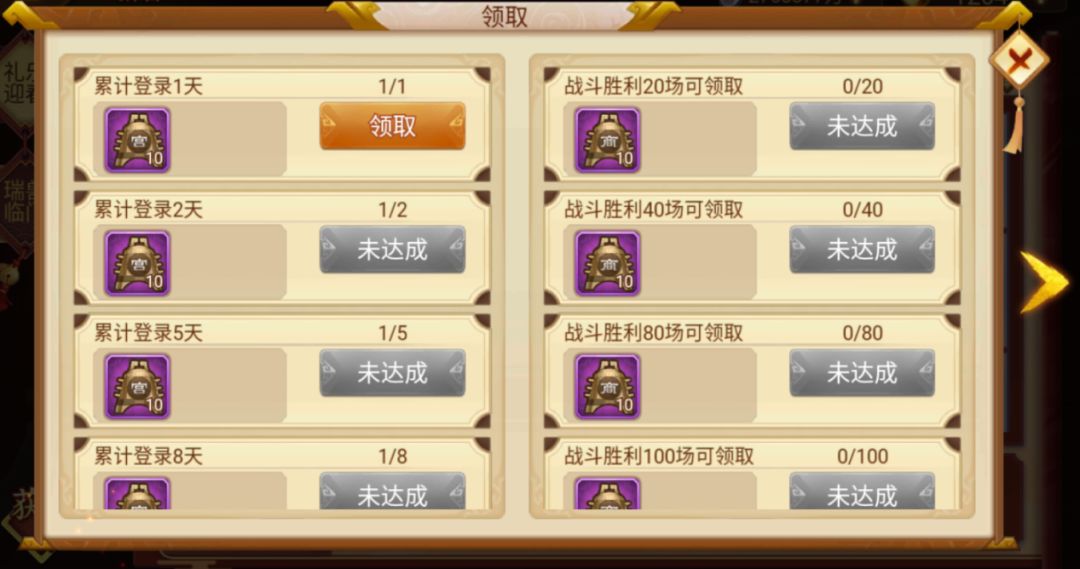
Task: Tap the bell reward icon for 累计登录2天
Action: [x=137, y=263]
